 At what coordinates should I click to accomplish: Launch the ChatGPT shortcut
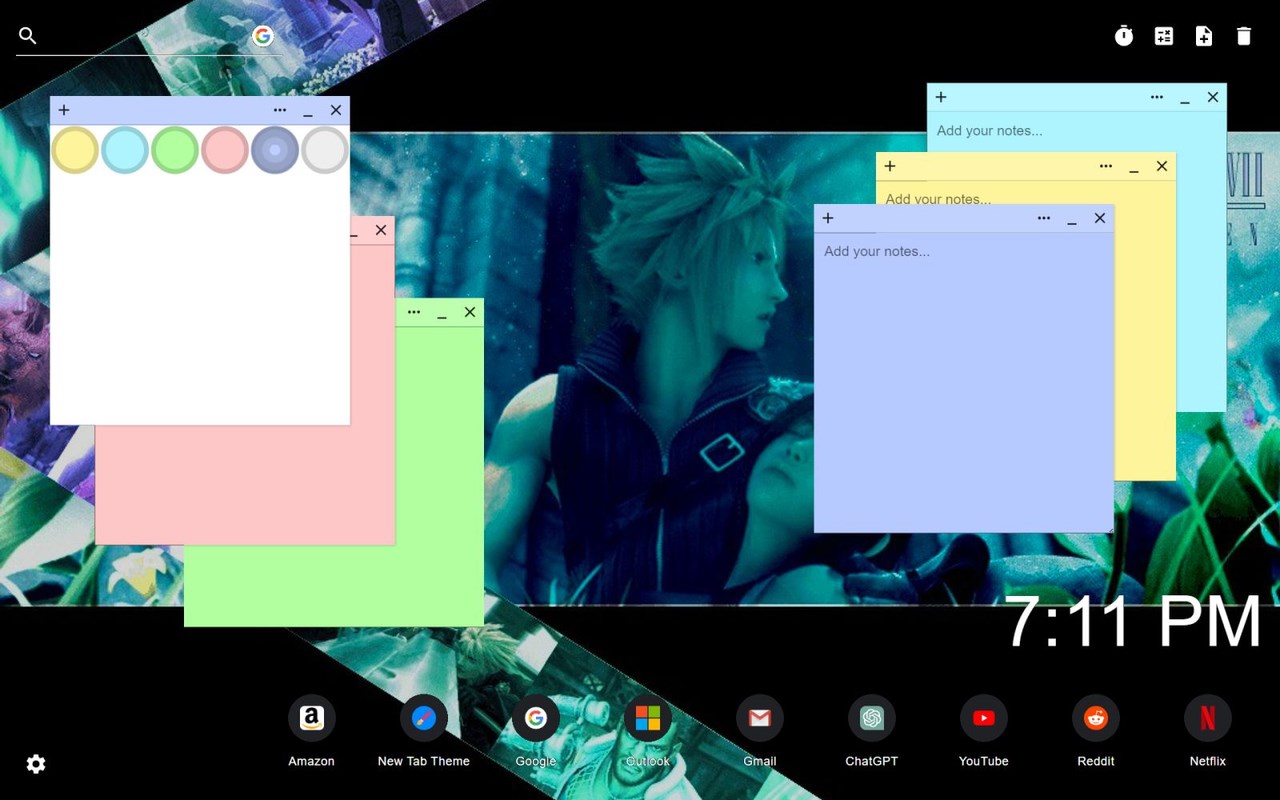(872, 718)
